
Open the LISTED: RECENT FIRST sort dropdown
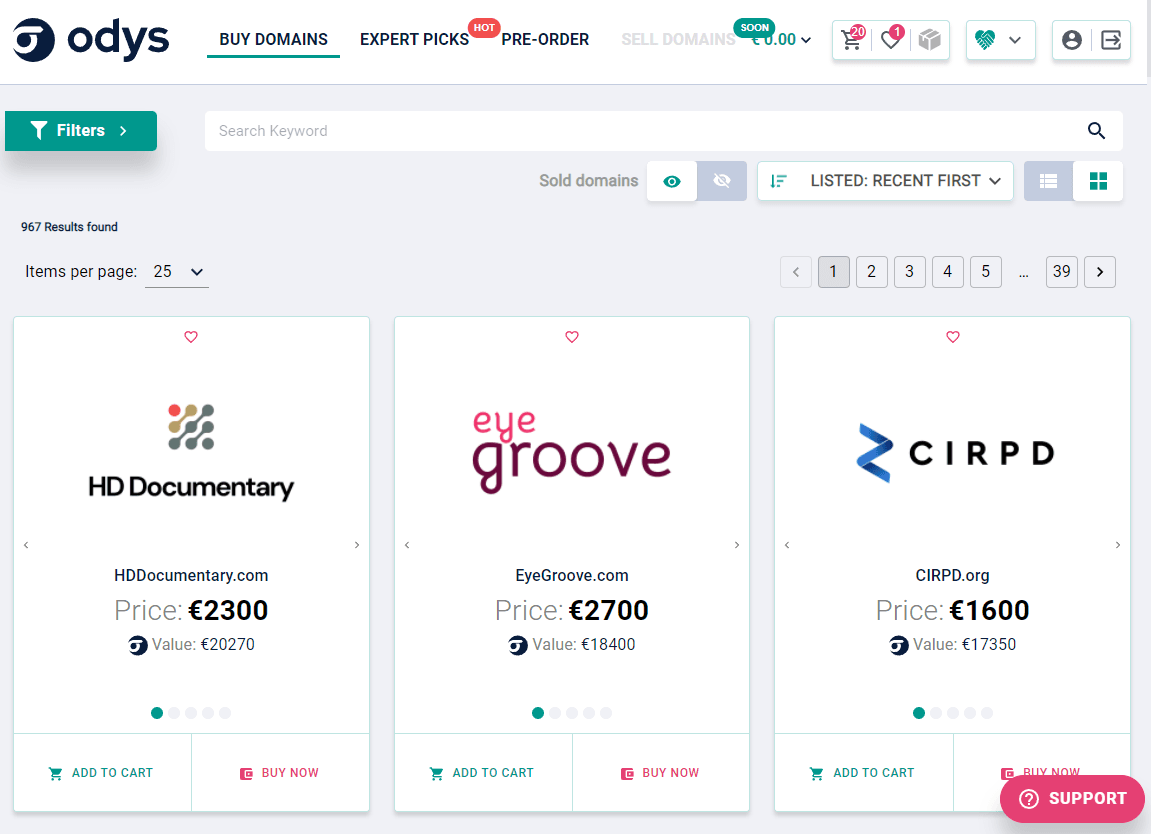(x=884, y=181)
